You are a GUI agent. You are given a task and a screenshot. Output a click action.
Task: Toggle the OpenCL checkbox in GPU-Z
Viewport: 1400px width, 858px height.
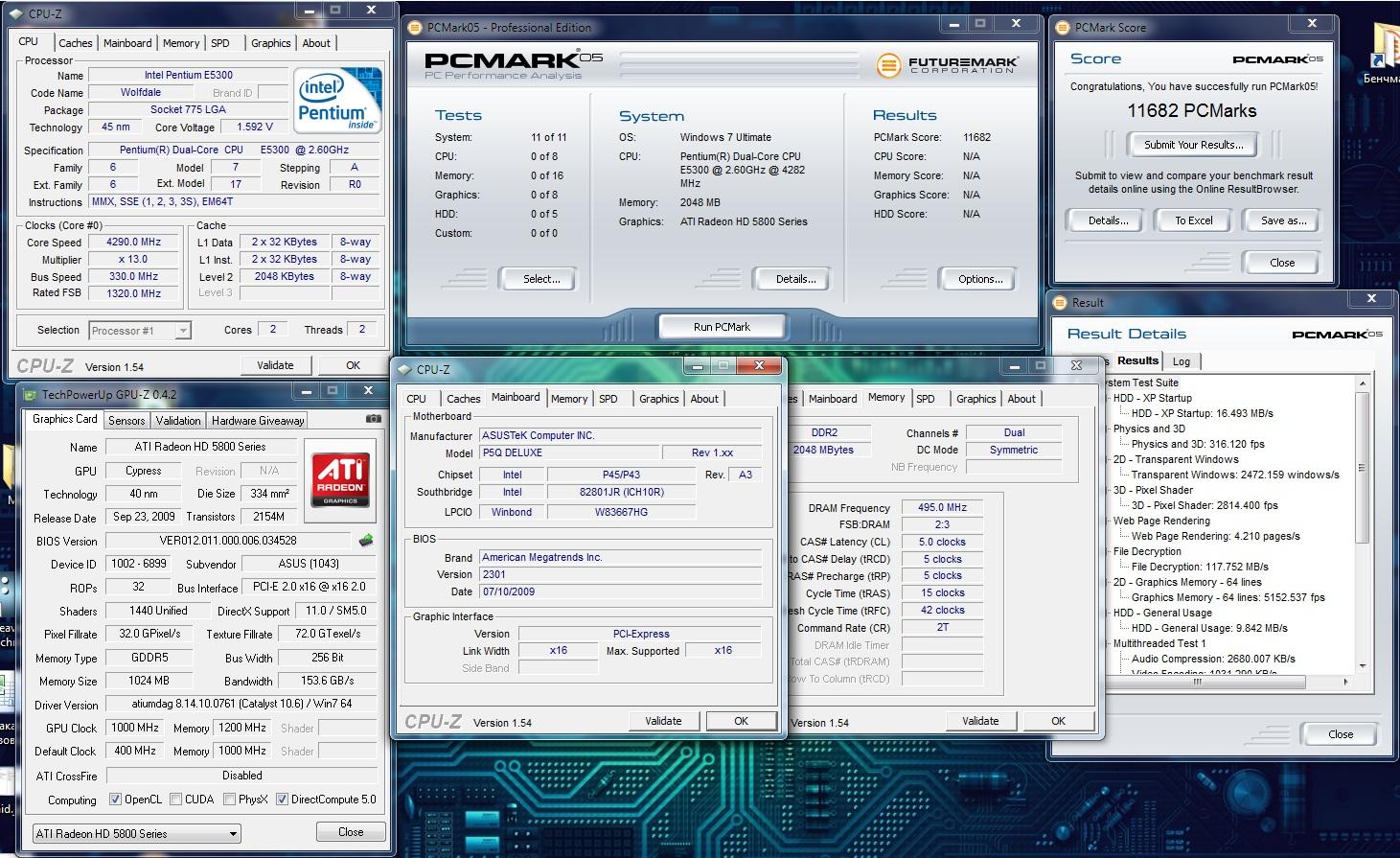[x=115, y=800]
